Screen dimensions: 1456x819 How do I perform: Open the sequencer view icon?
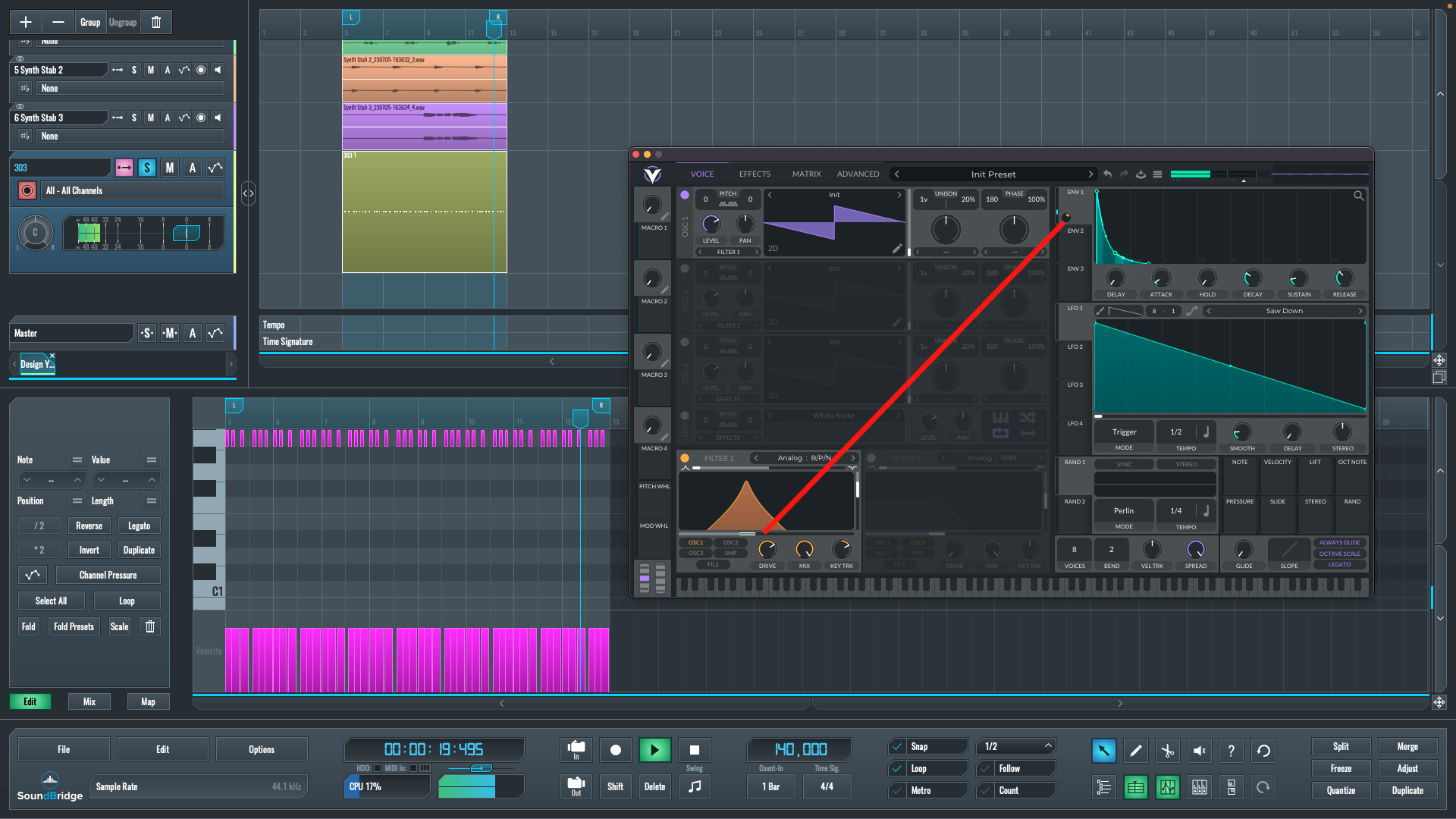1135,787
